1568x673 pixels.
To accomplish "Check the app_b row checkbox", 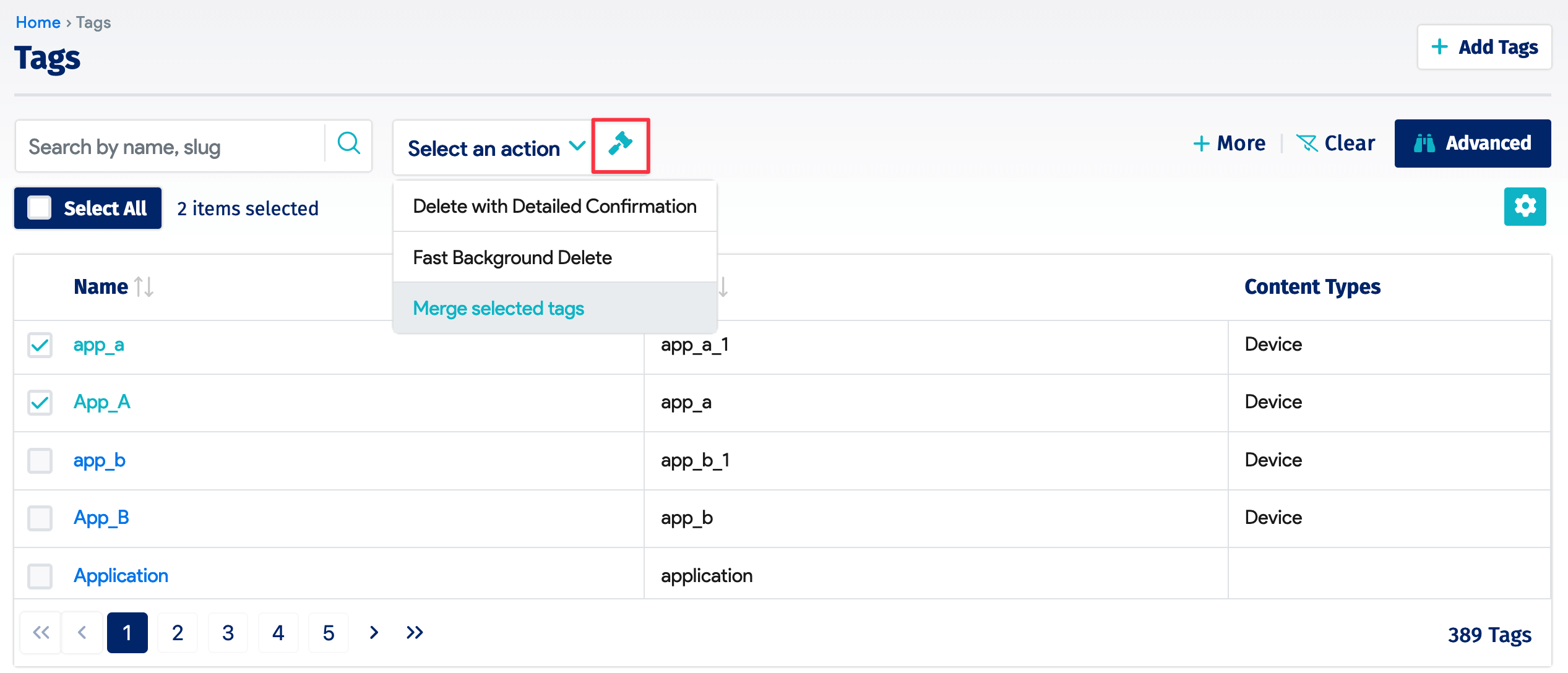I will [40, 461].
